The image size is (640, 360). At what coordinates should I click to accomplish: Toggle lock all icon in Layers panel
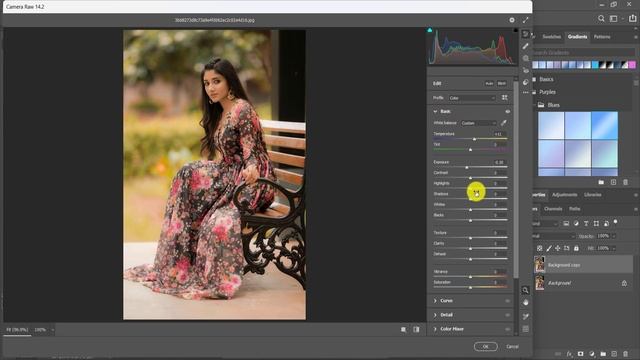point(576,248)
